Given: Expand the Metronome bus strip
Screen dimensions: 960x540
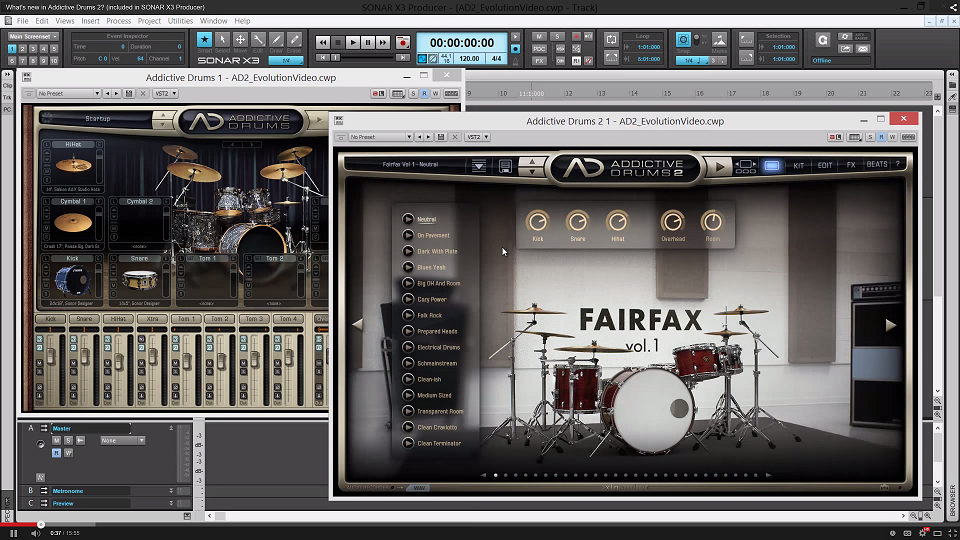Looking at the screenshot, I should pos(171,491).
